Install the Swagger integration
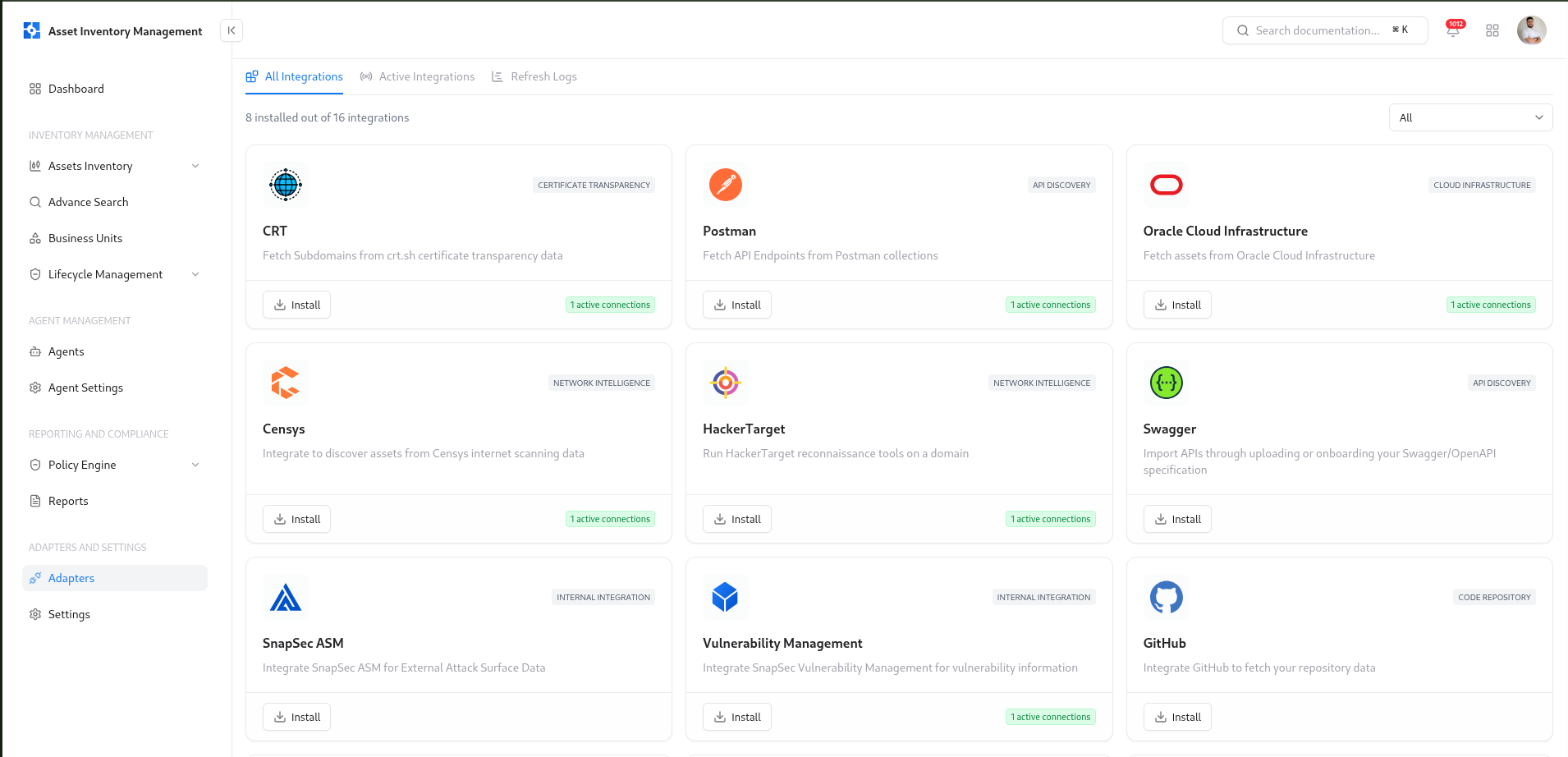1568x757 pixels. pos(1177,519)
